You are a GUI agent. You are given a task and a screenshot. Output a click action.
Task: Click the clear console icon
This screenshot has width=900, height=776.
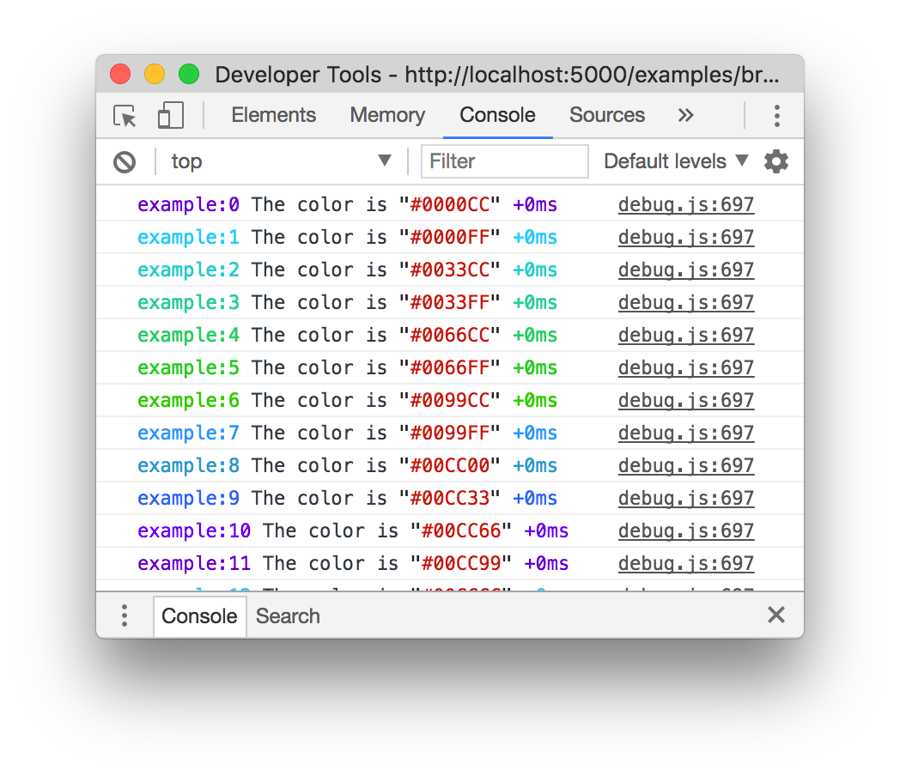(124, 162)
